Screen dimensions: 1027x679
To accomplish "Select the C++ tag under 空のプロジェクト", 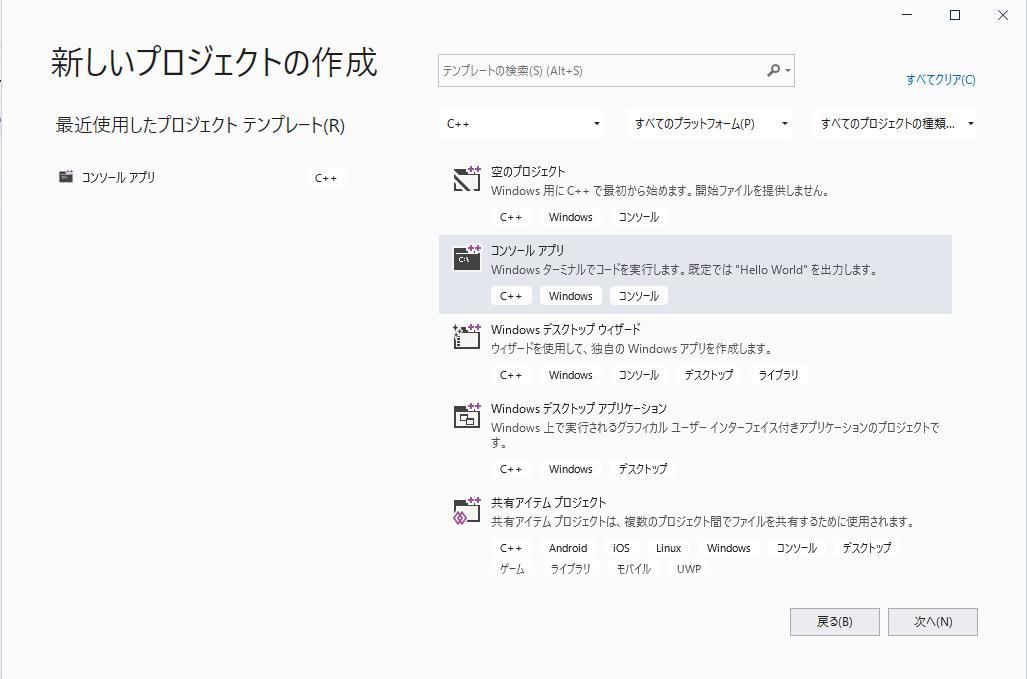I will coord(511,216).
